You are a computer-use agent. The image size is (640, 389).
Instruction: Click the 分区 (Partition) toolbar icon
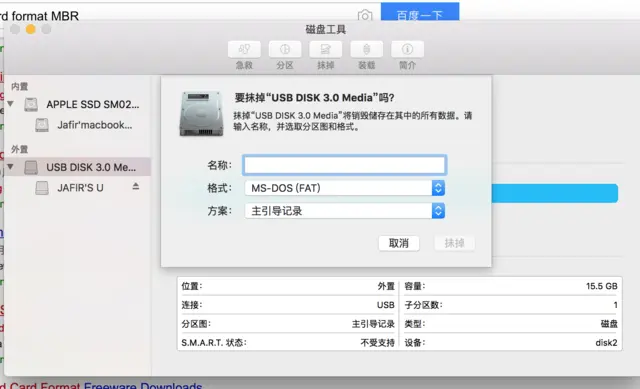click(x=285, y=49)
